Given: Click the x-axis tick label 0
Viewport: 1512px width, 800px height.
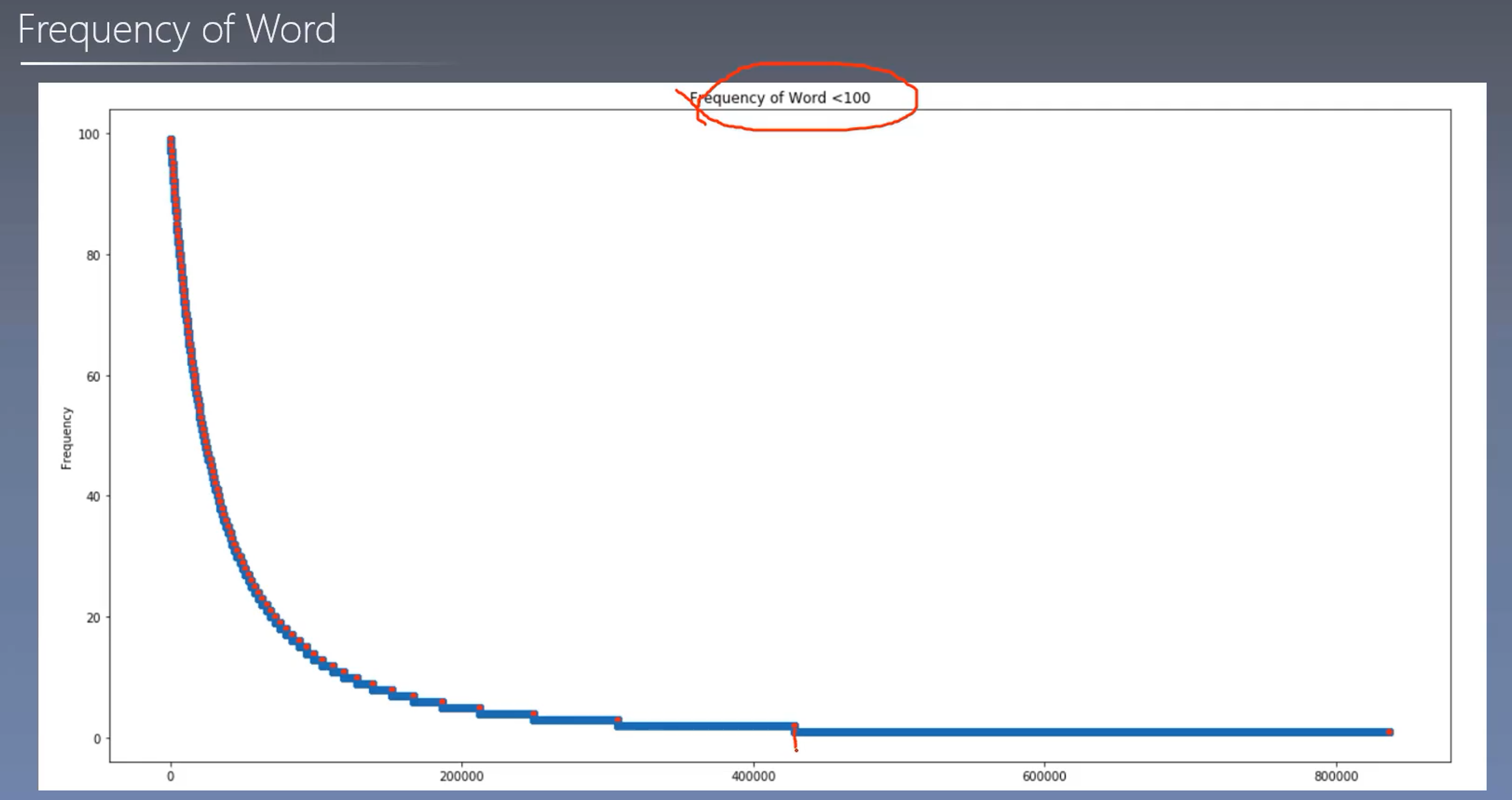Looking at the screenshot, I should pos(170,777).
